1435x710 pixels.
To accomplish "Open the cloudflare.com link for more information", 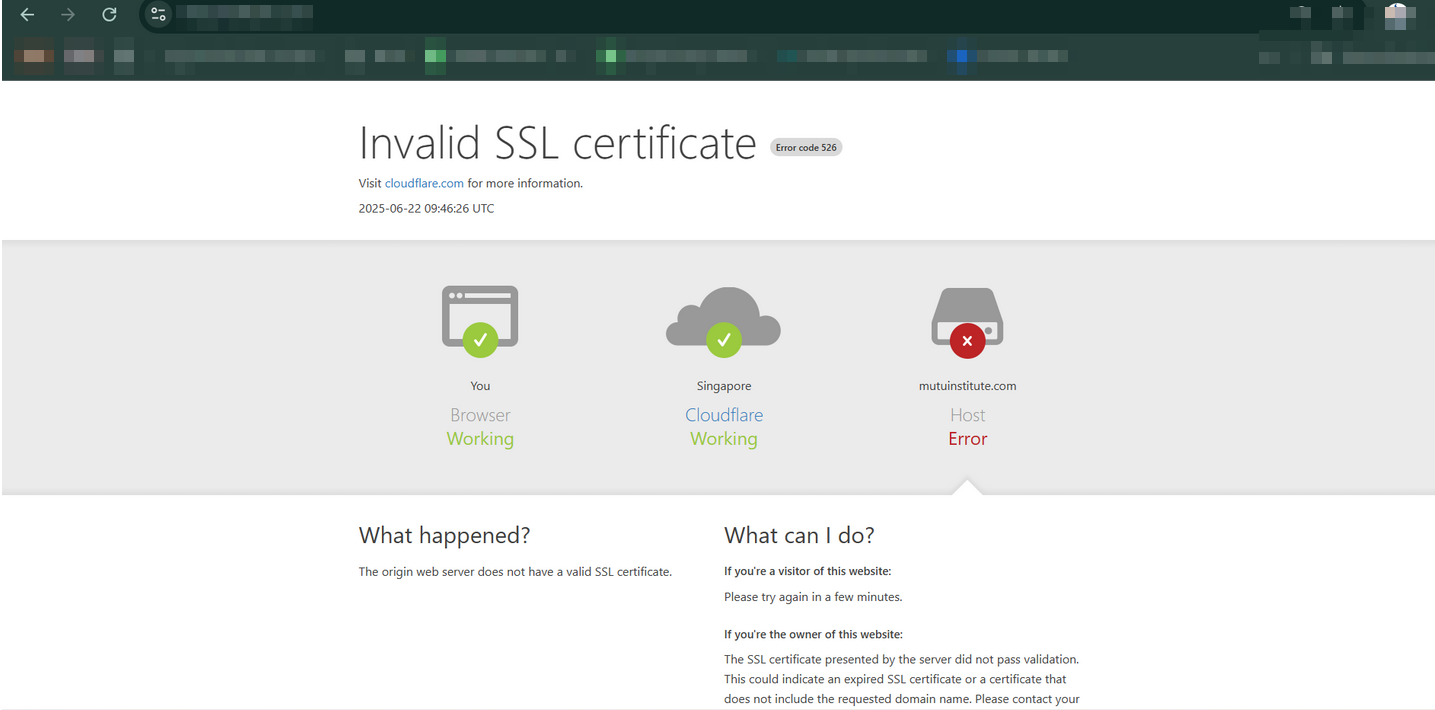I will 424,183.
